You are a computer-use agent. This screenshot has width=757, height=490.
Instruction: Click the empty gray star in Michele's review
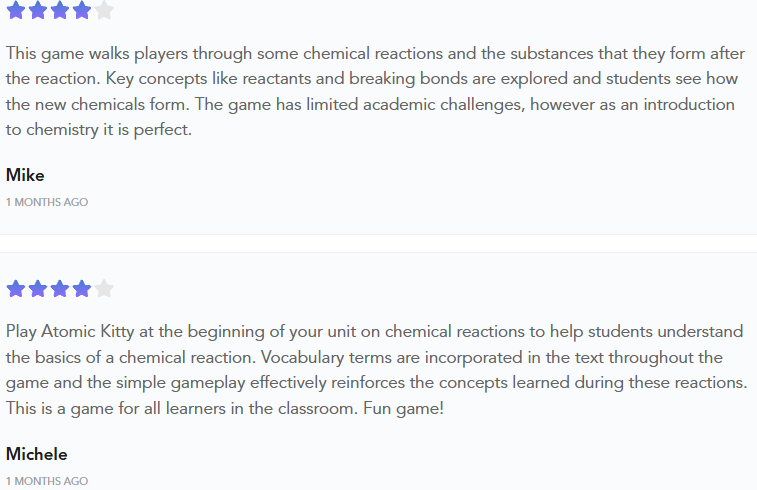coord(104,289)
